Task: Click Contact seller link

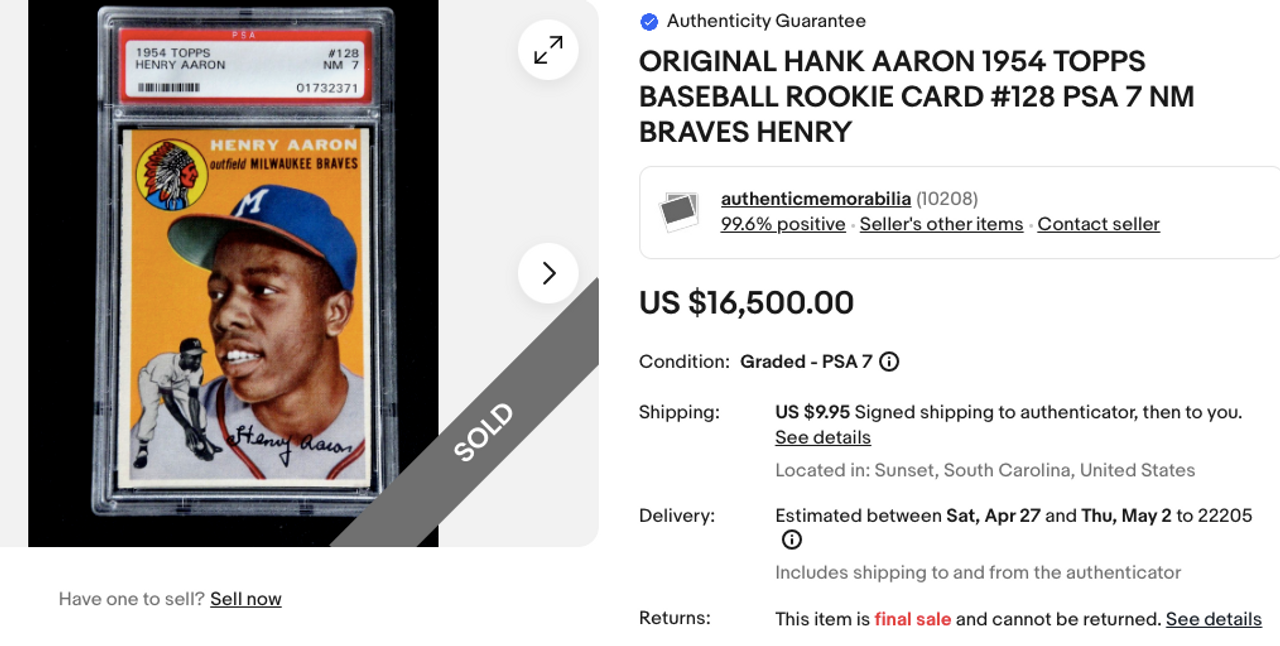Action: tap(1098, 224)
